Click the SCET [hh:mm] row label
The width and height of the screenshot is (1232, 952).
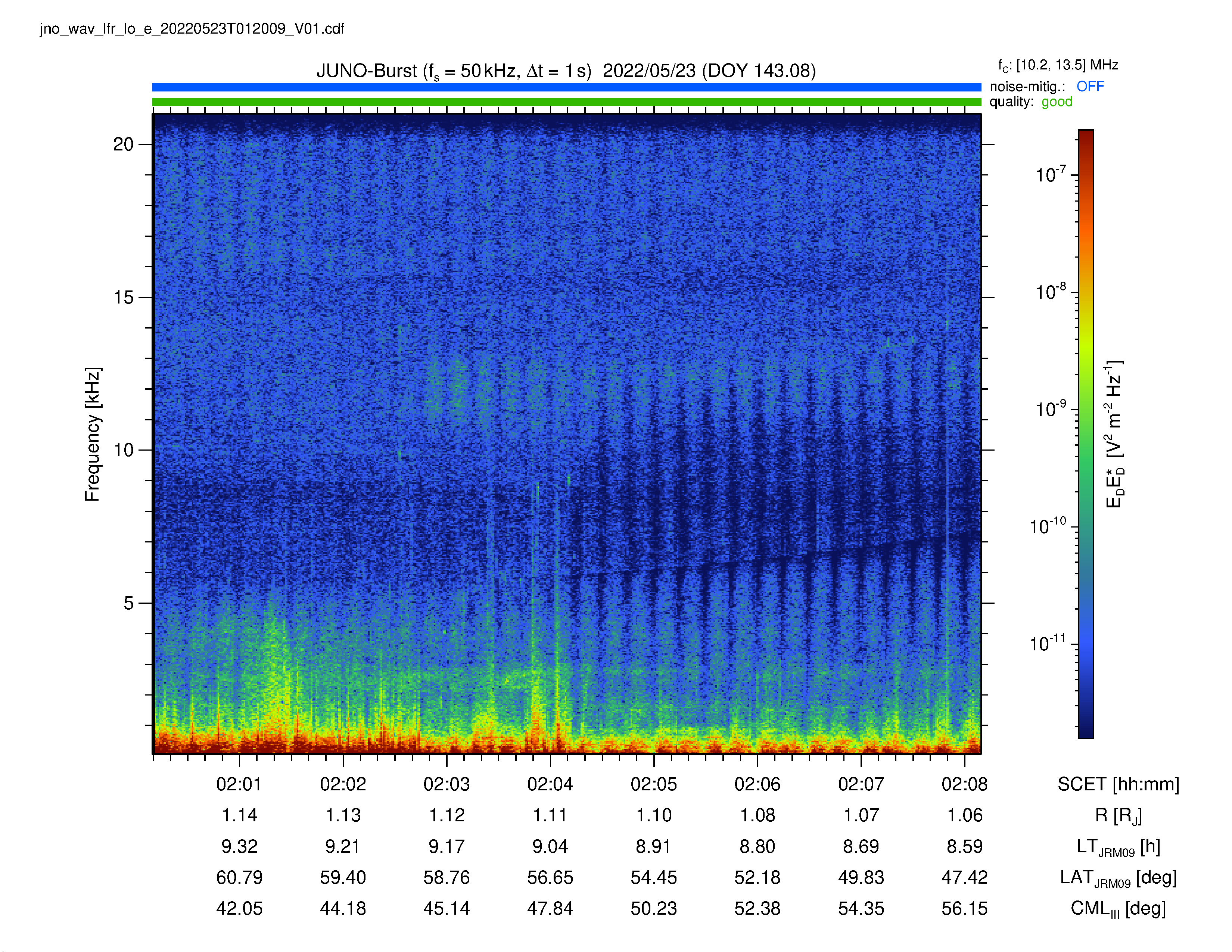[x=1118, y=784]
